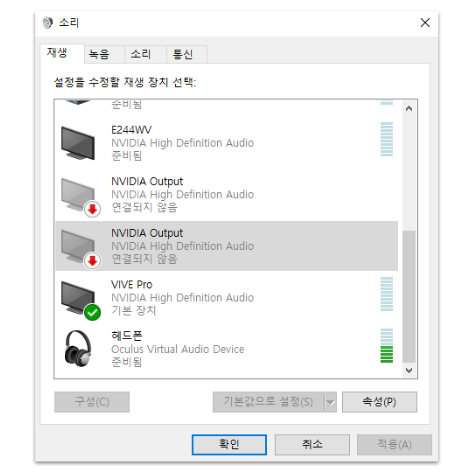This screenshot has width=475, height=472.
Task: Click the device list scrollbar thumb
Action: pyautogui.click(x=409, y=296)
